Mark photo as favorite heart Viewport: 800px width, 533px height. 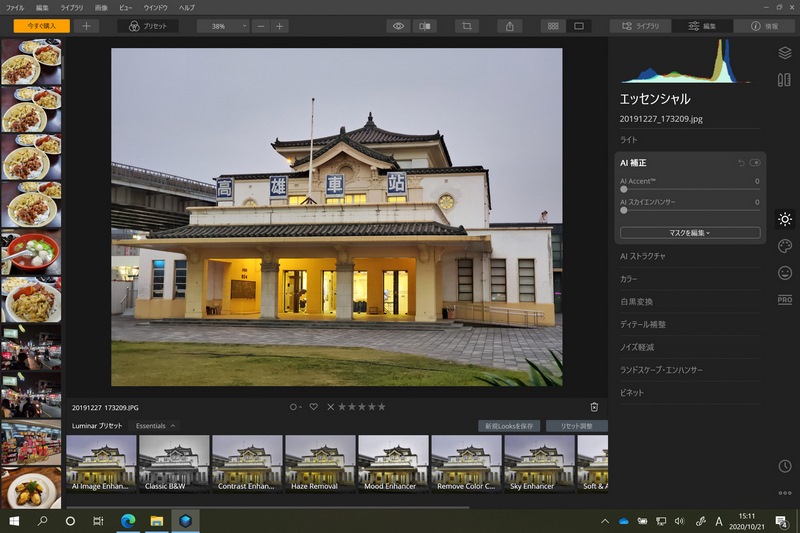click(313, 407)
